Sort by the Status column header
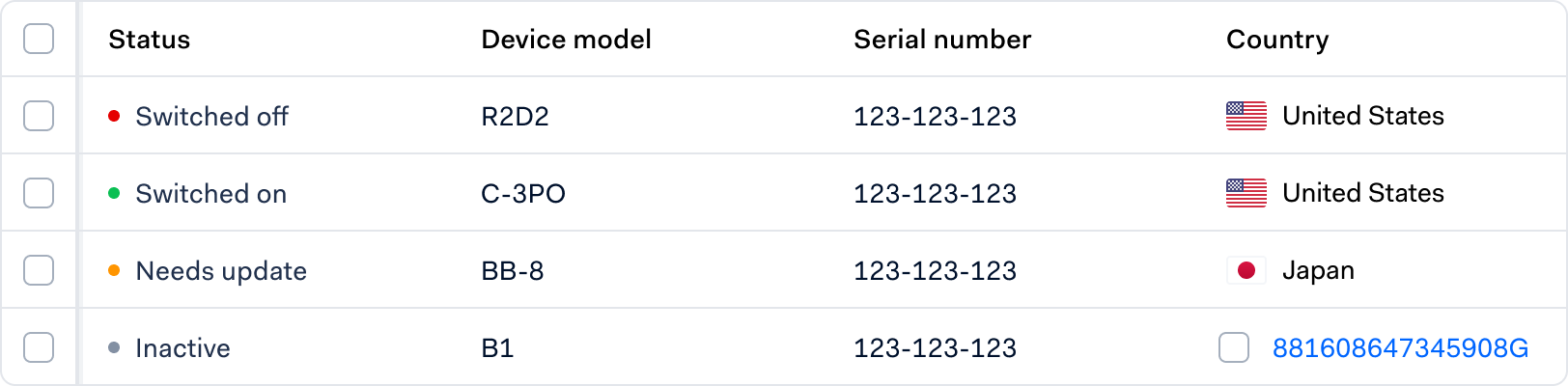 150,40
